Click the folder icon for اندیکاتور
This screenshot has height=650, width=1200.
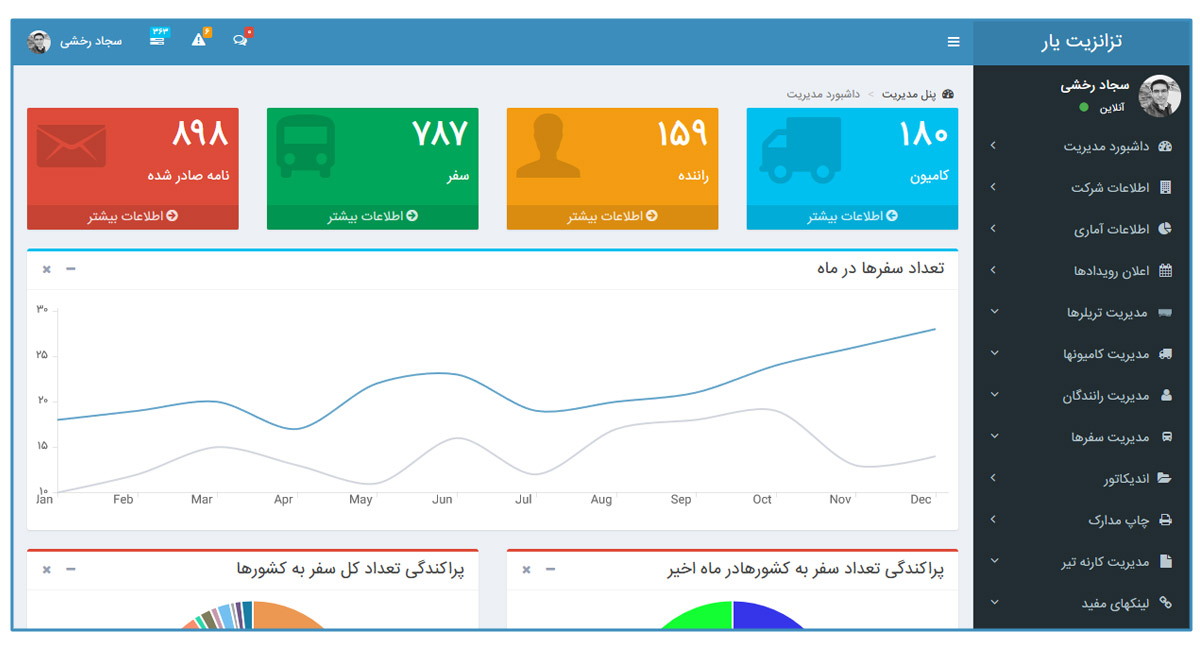coord(1165,479)
